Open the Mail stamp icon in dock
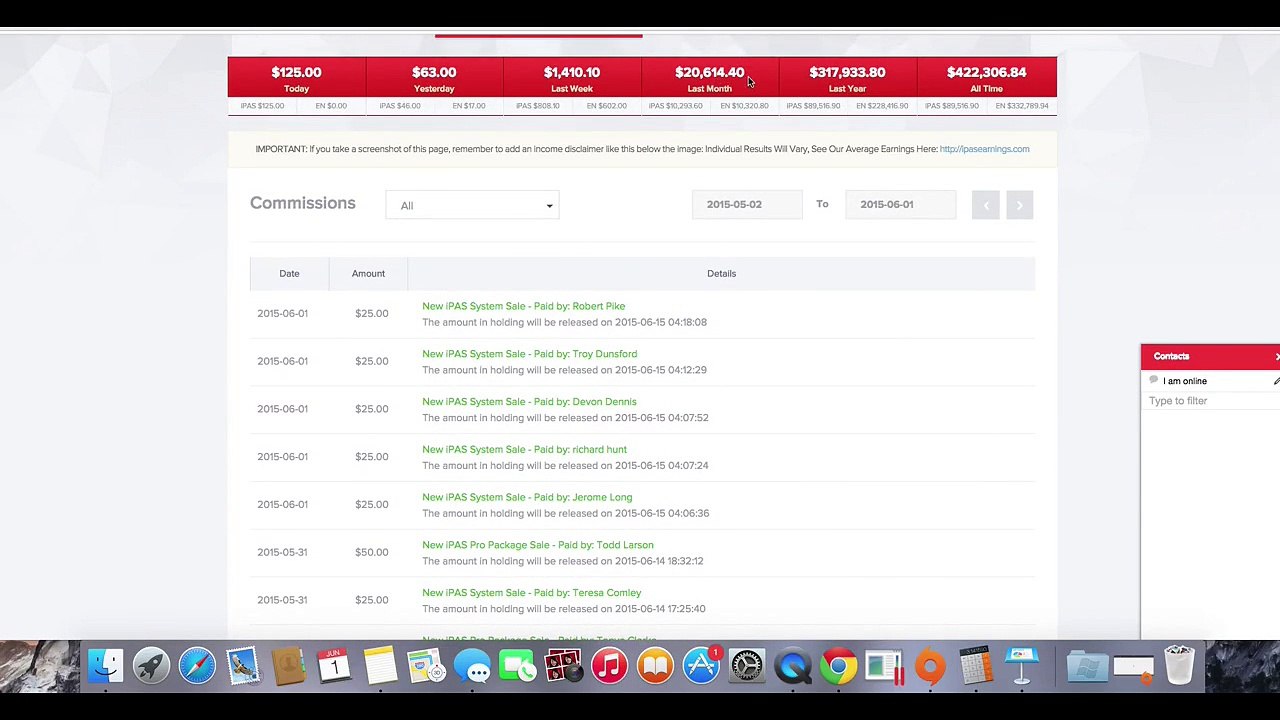This screenshot has height=720, width=1280. (x=242, y=666)
